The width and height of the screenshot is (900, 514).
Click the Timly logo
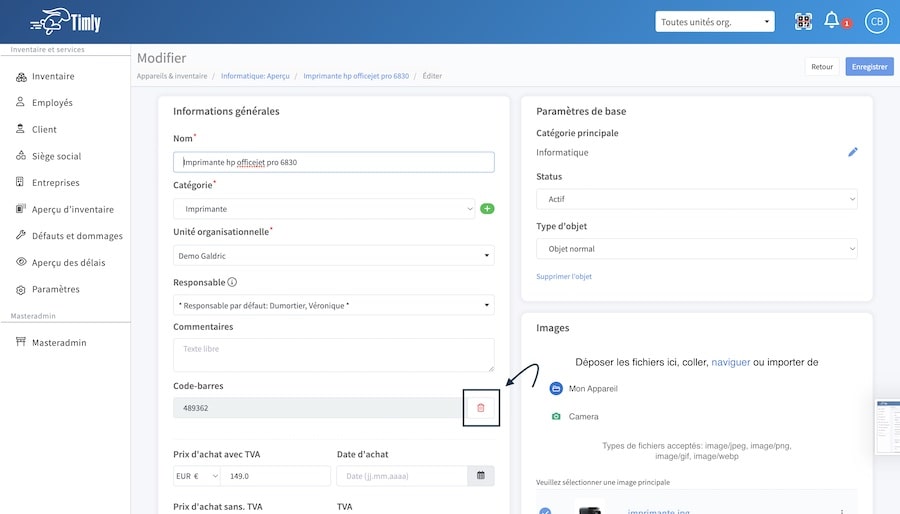pyautogui.click(x=65, y=22)
